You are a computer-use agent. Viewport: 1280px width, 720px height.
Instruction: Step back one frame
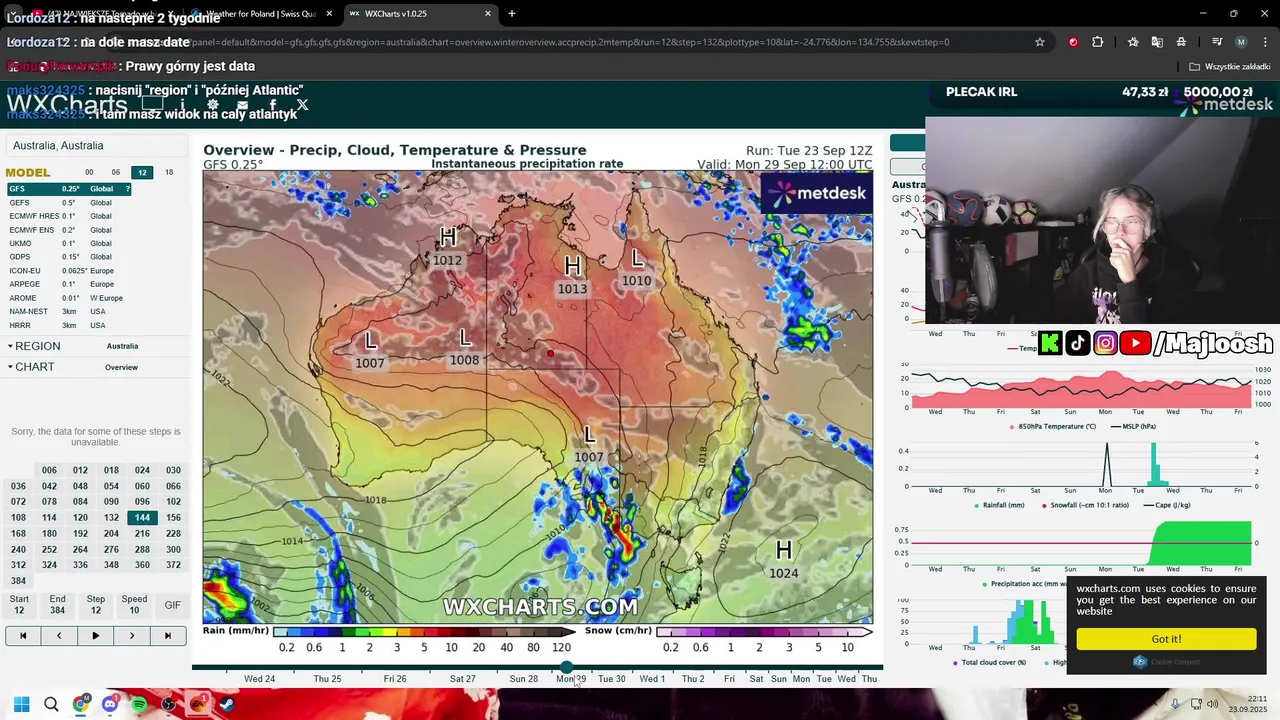[59, 635]
